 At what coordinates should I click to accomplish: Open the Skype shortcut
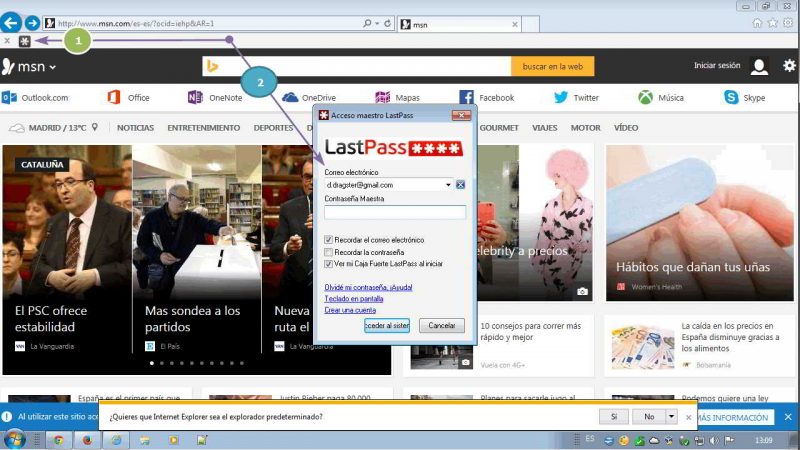[x=744, y=97]
